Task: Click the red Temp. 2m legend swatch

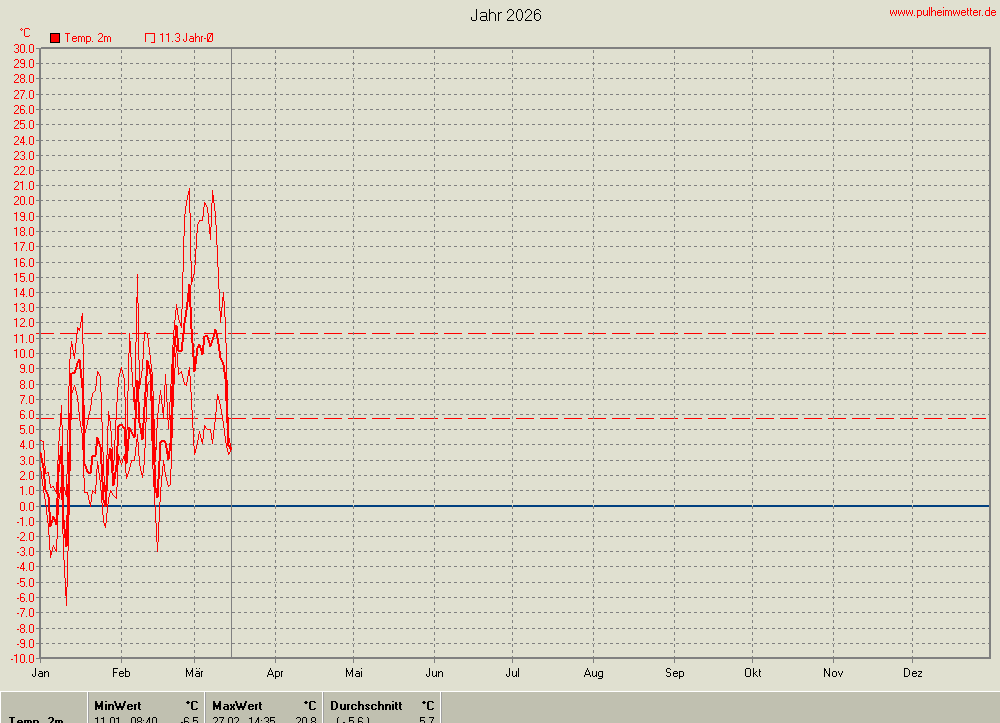Action: click(x=55, y=38)
